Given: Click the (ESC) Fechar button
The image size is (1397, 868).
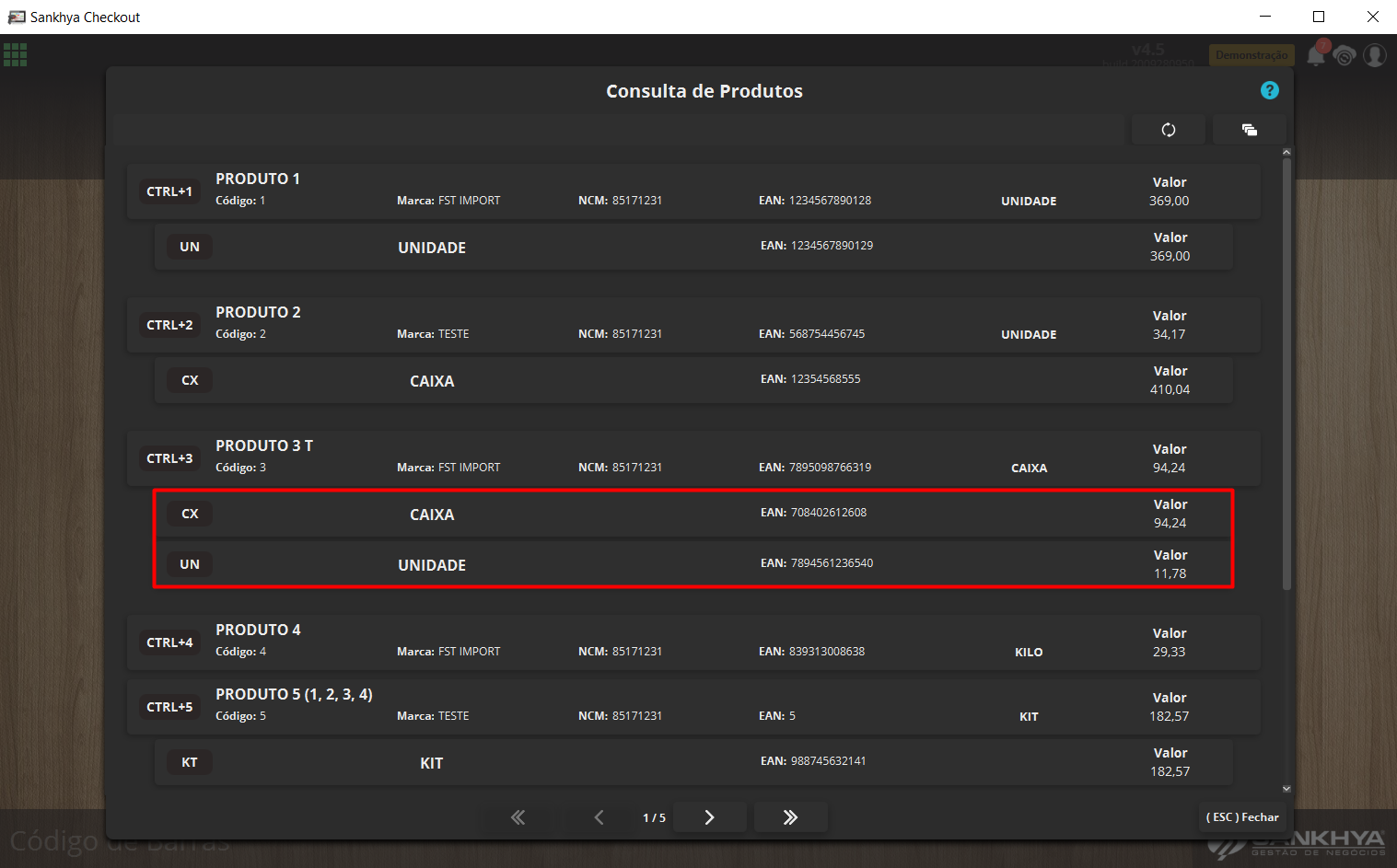Looking at the screenshot, I should pyautogui.click(x=1242, y=817).
